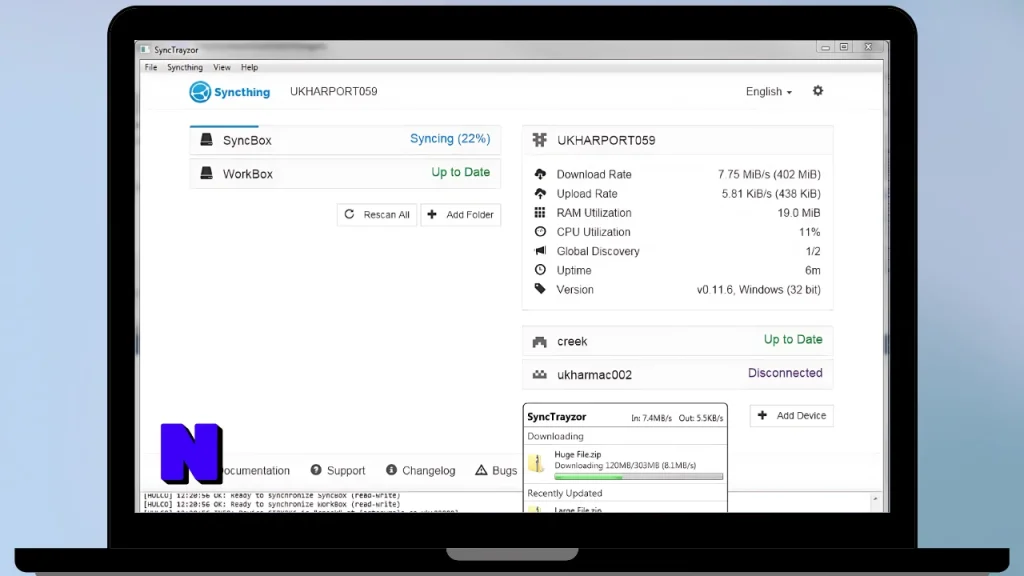Image resolution: width=1024 pixels, height=576 pixels.
Task: Open the View menu
Action: [x=221, y=67]
